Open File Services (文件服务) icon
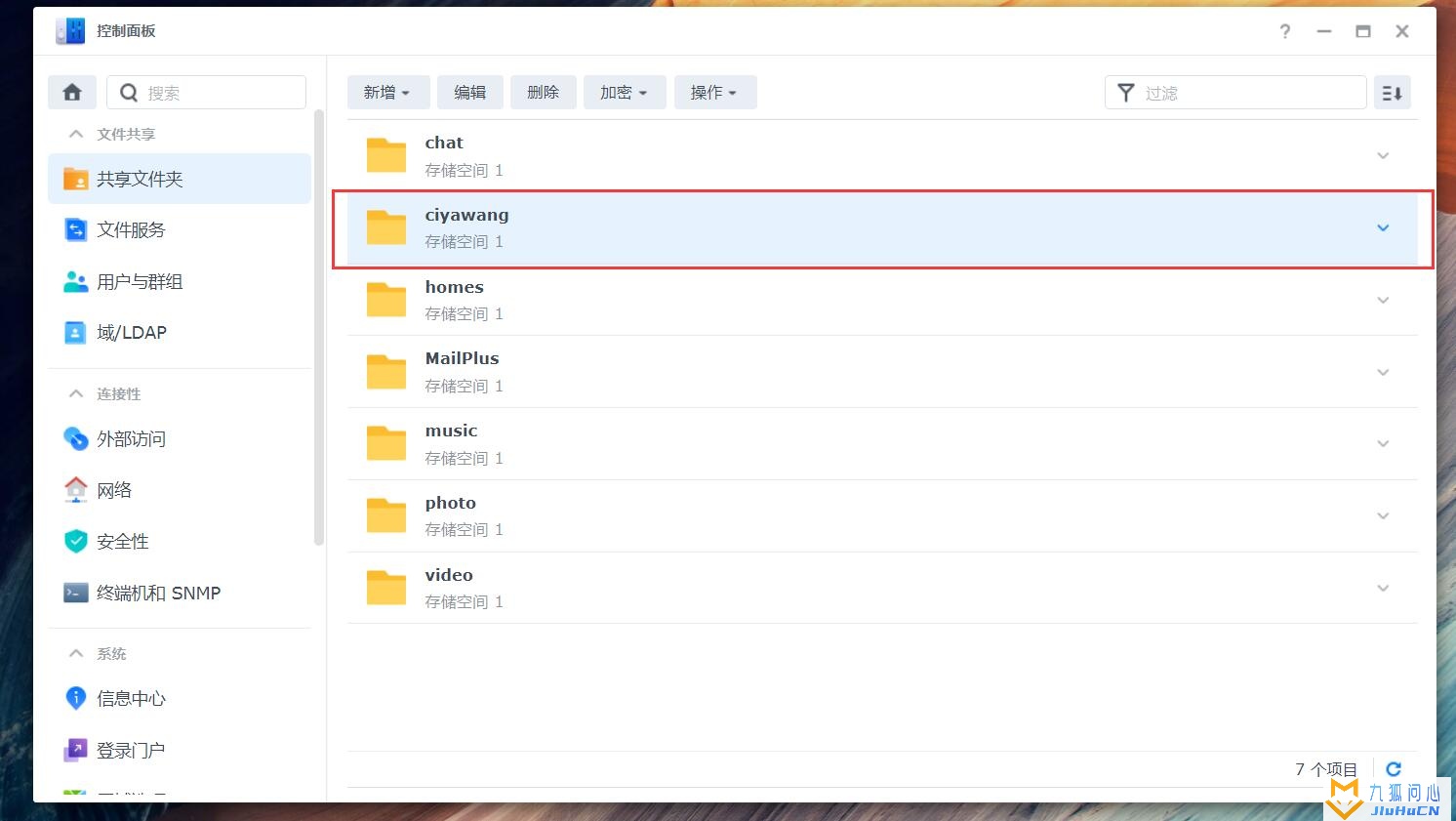The image size is (1456, 821). [75, 229]
